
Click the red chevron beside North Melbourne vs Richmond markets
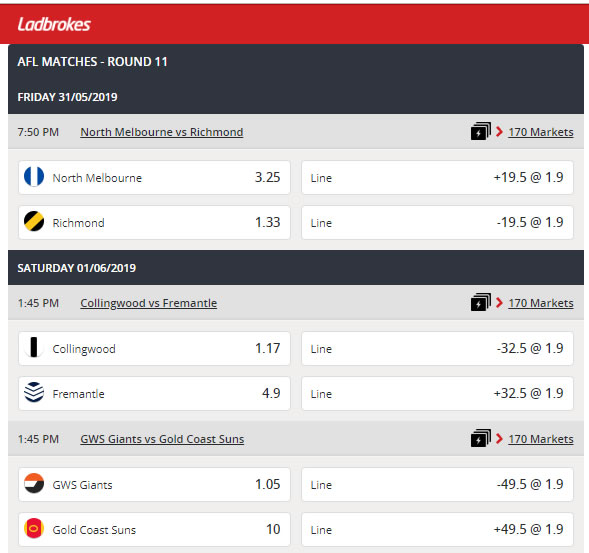(499, 131)
